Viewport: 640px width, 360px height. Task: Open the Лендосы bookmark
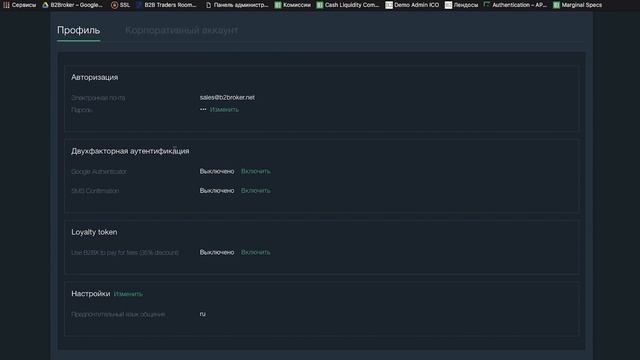(x=461, y=5)
